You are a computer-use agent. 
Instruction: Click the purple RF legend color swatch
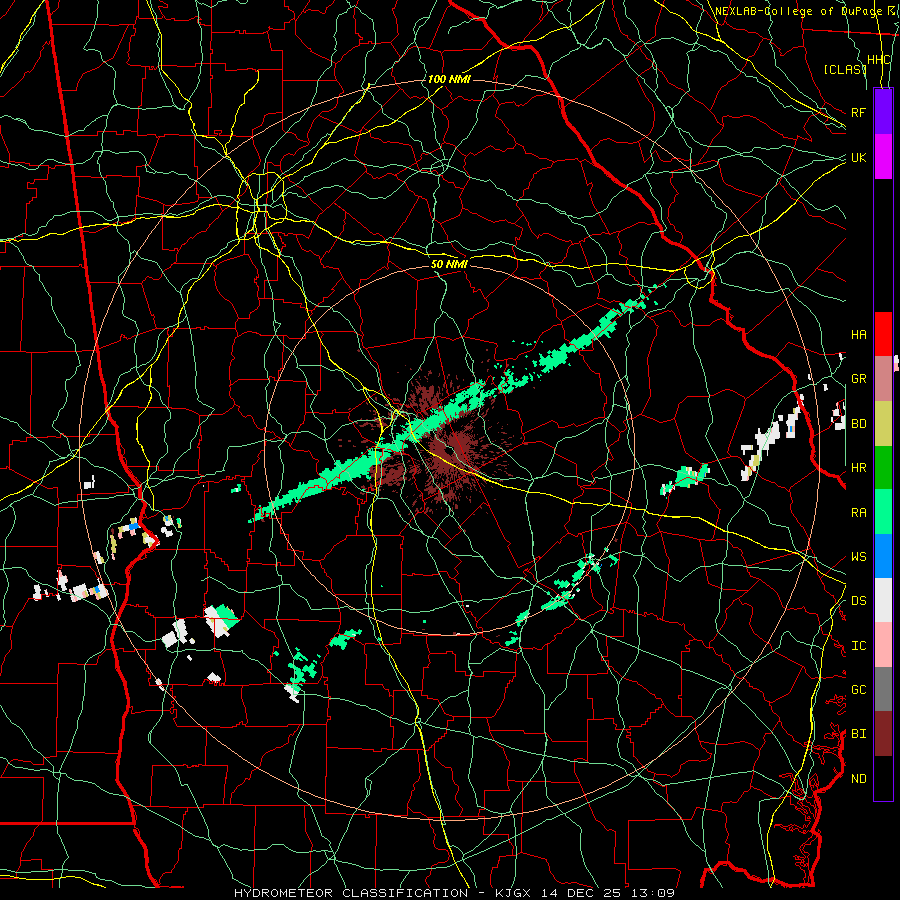(x=883, y=112)
